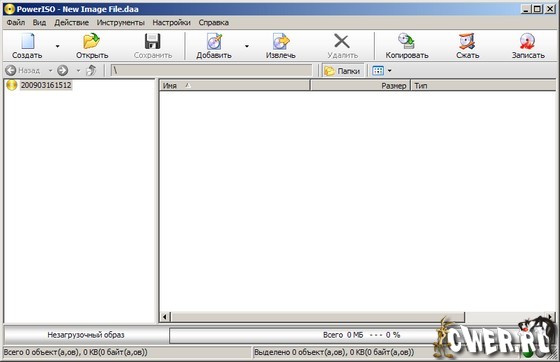Click the Создать (Create) new image icon
The image size is (560, 362).
pos(28,42)
